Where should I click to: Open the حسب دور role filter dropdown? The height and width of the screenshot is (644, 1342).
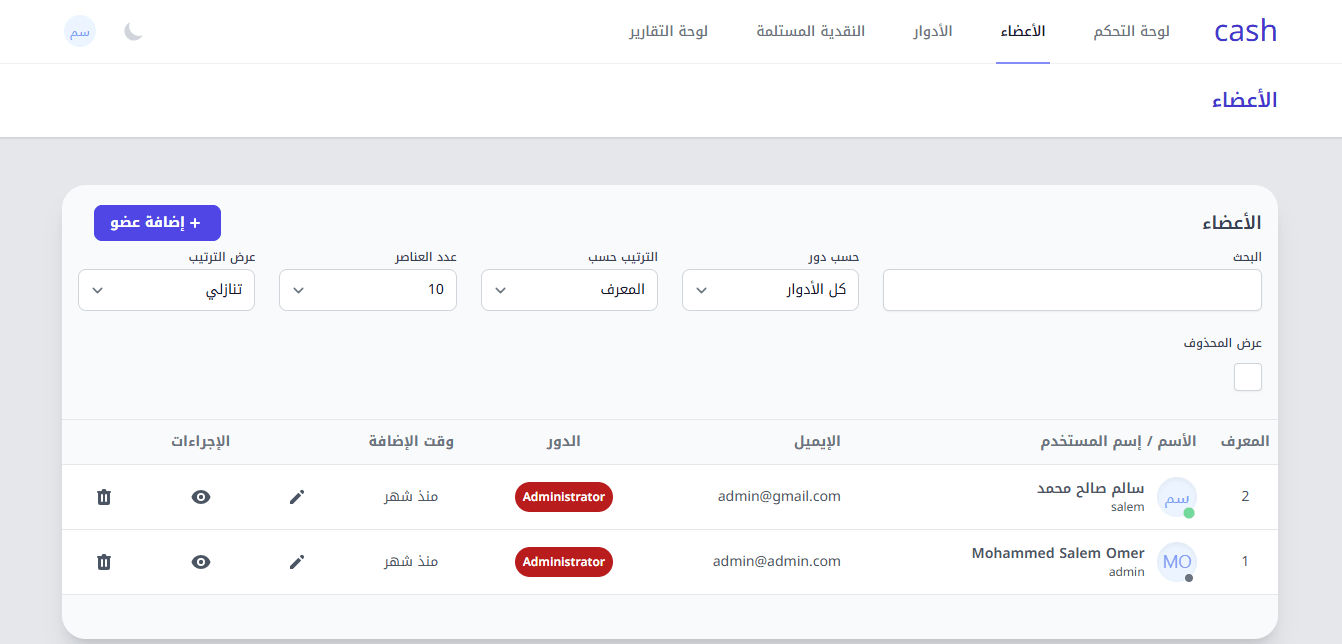pyautogui.click(x=770, y=290)
